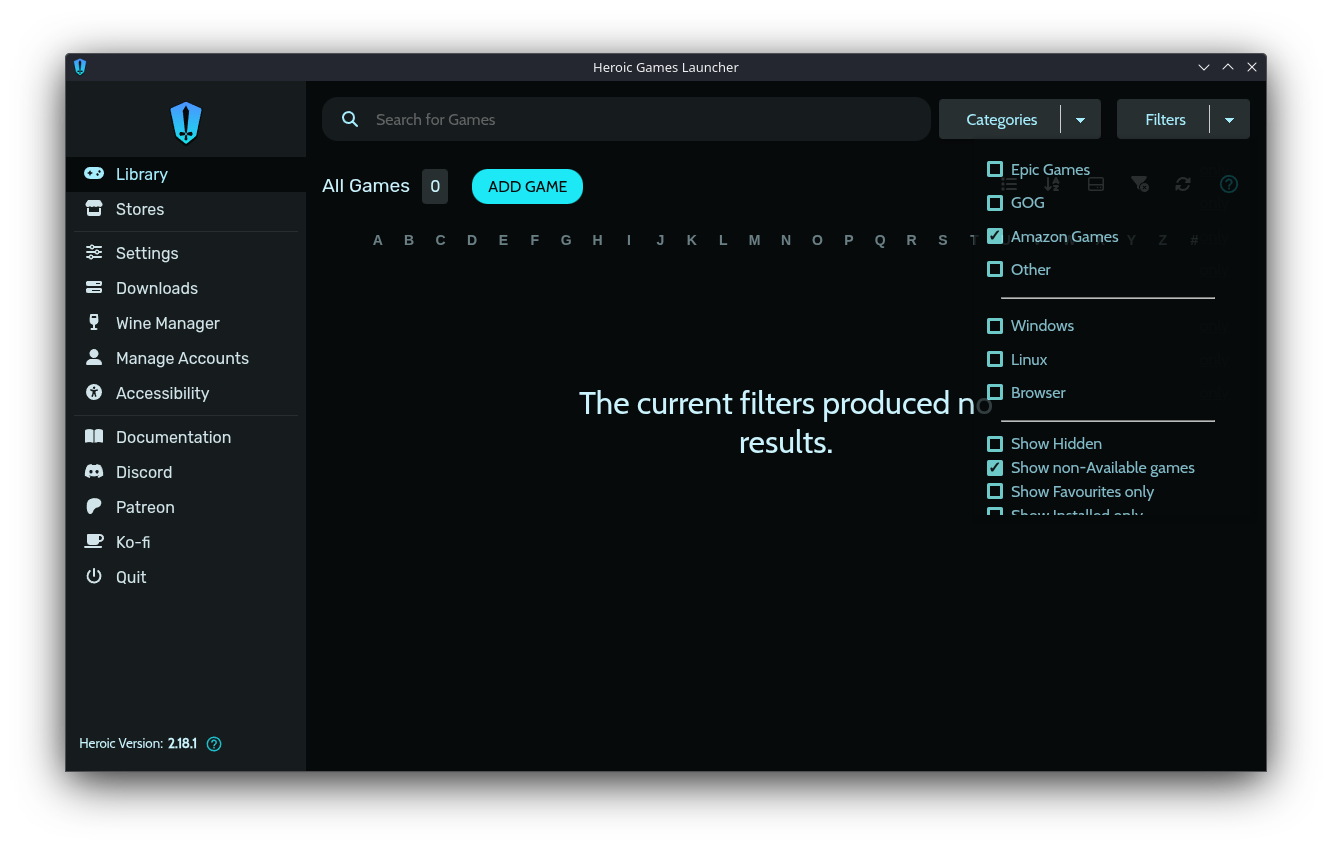This screenshot has width=1332, height=849.
Task: Open the Ko-fi link
Action: 186,542
